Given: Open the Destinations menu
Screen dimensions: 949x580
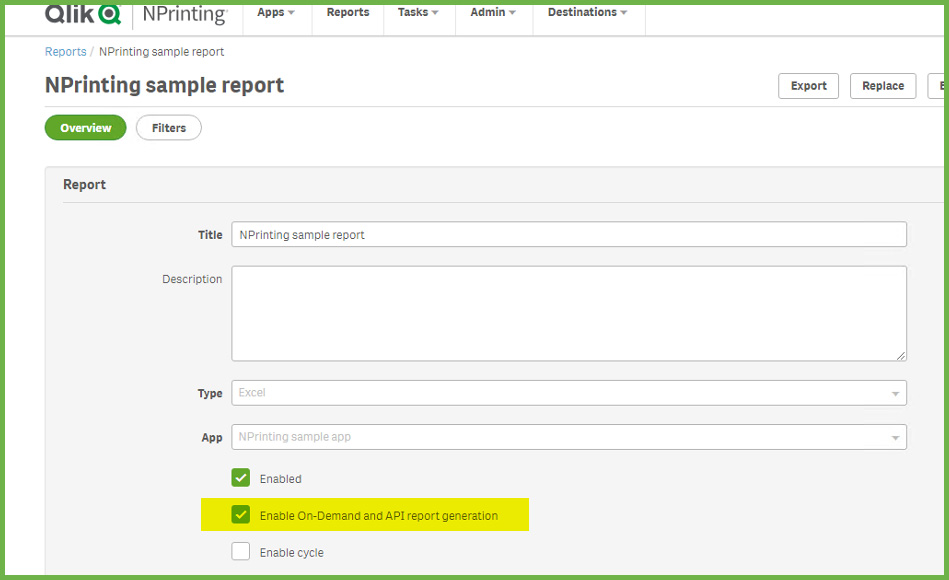Looking at the screenshot, I should (x=588, y=12).
